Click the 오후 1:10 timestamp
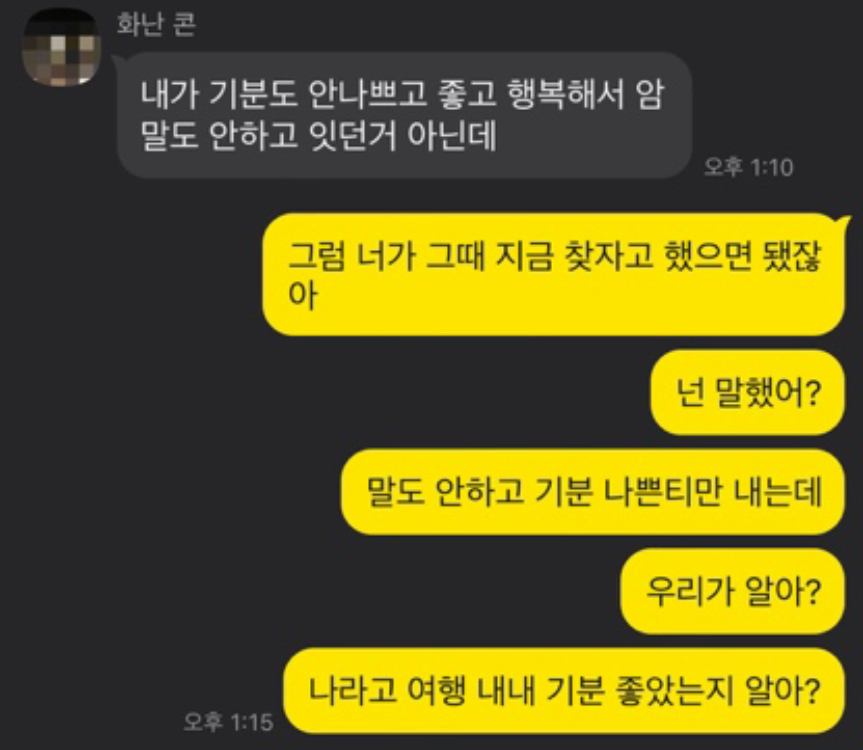 tap(749, 167)
